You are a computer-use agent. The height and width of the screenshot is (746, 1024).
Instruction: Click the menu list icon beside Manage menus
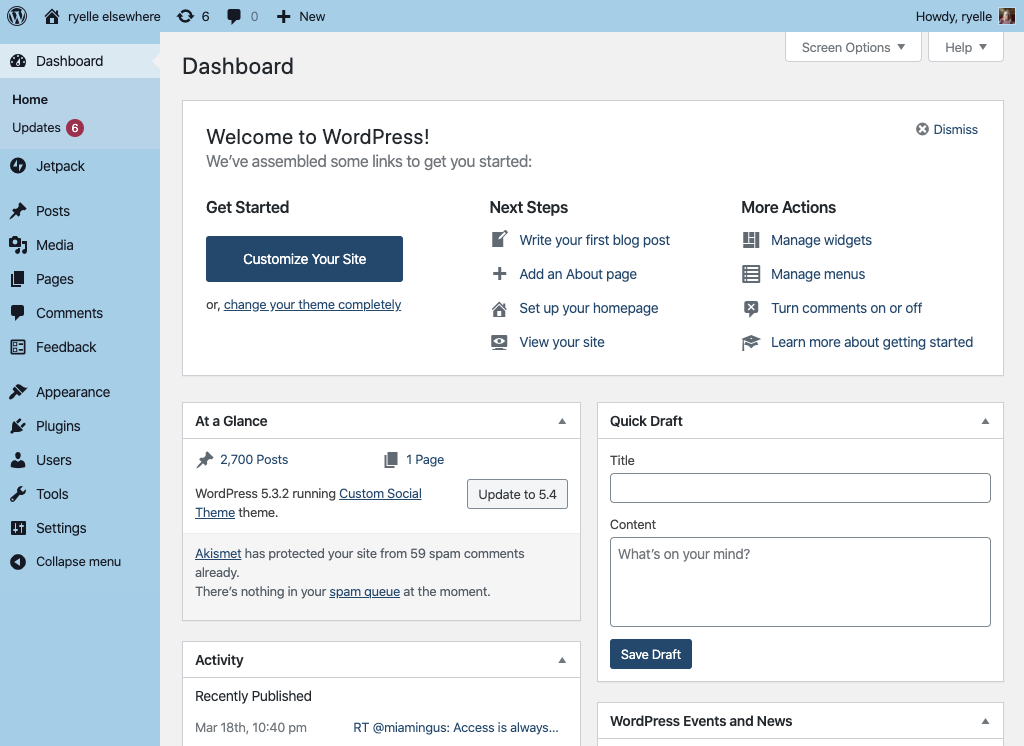[751, 274]
